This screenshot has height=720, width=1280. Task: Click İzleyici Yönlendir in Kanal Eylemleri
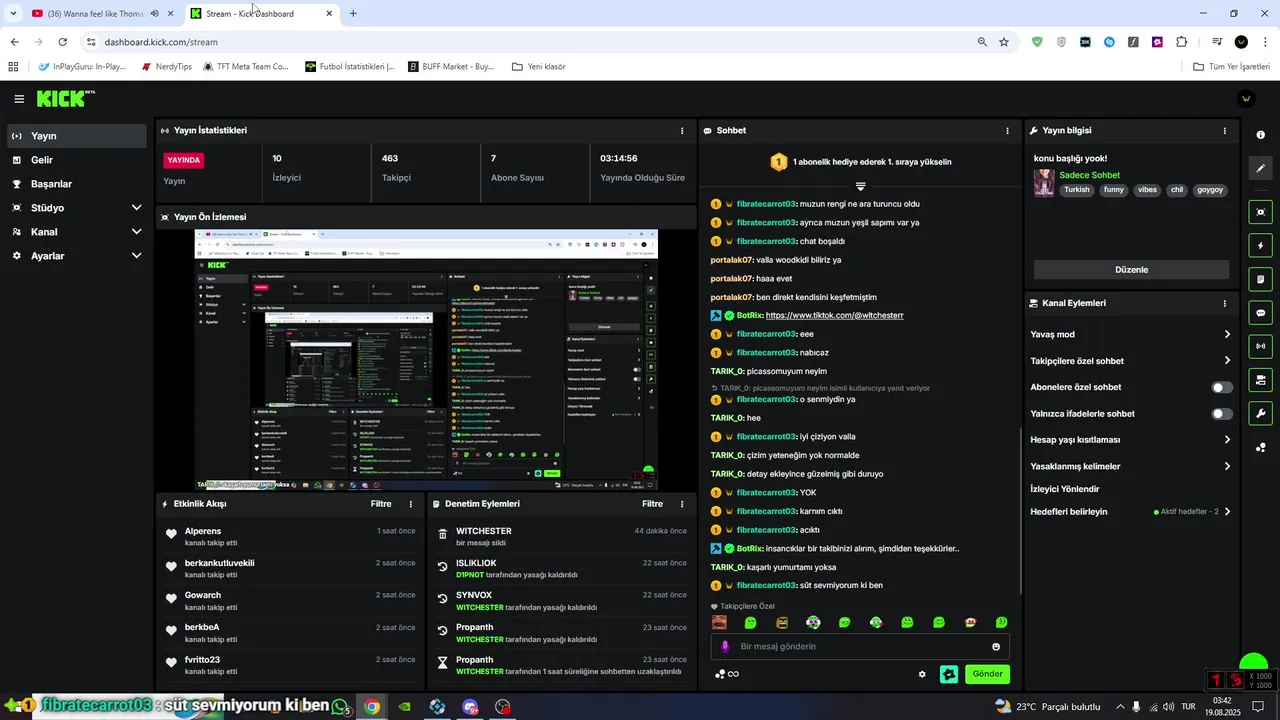[x=1064, y=489]
